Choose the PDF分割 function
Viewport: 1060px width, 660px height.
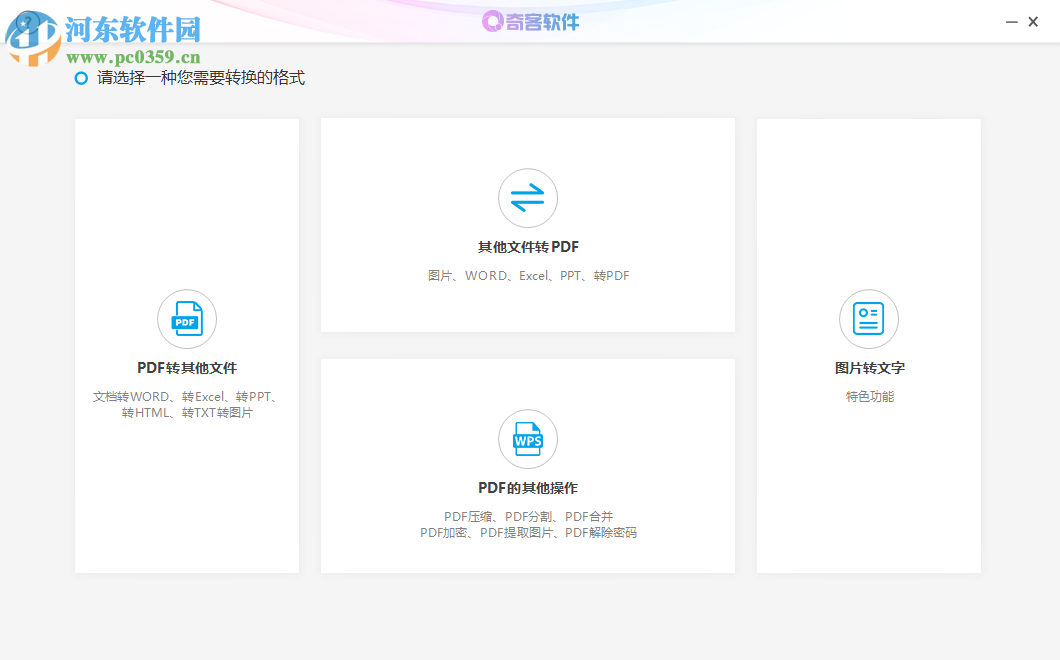[529, 516]
